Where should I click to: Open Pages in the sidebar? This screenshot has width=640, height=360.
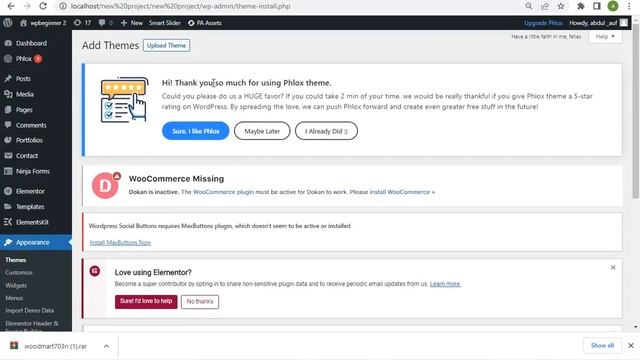pyautogui.click(x=24, y=110)
